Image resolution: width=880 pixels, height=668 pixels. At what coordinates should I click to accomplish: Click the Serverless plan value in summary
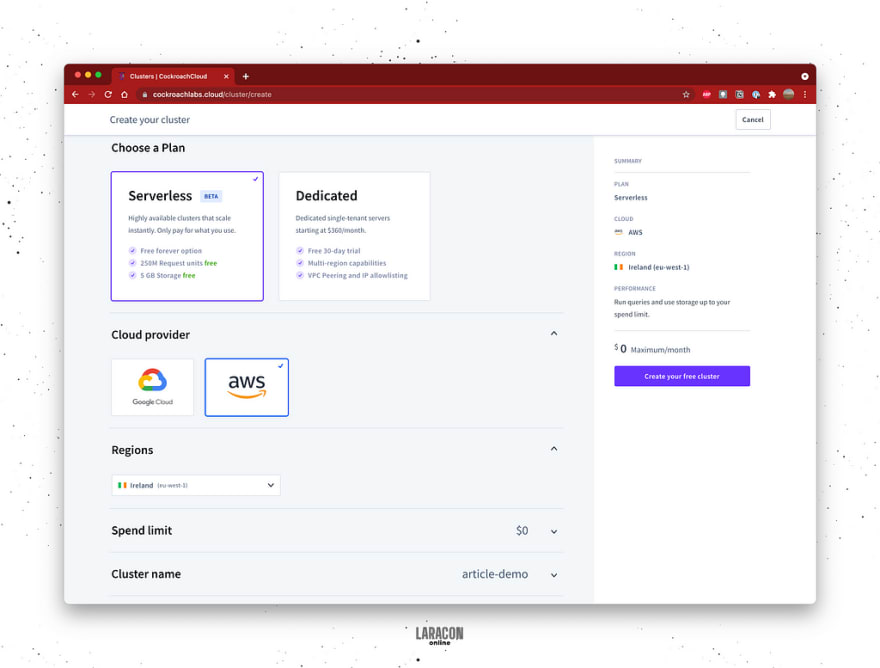631,198
